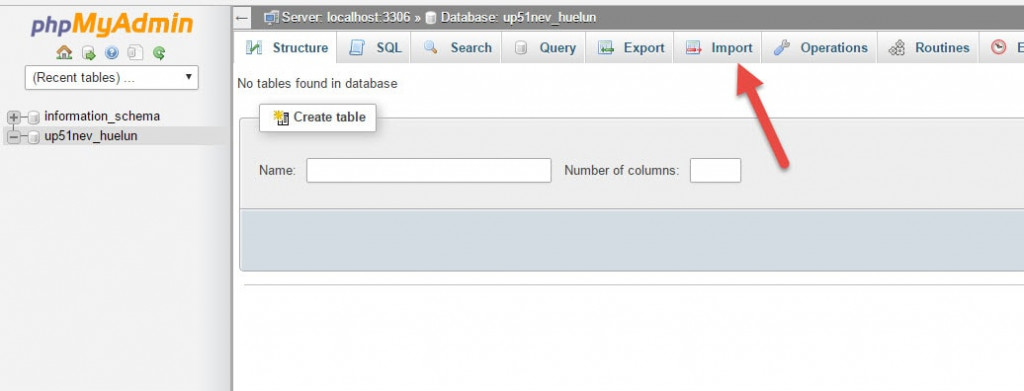Open the blue help question icon
Image resolution: width=1024 pixels, height=391 pixels.
coord(112,53)
